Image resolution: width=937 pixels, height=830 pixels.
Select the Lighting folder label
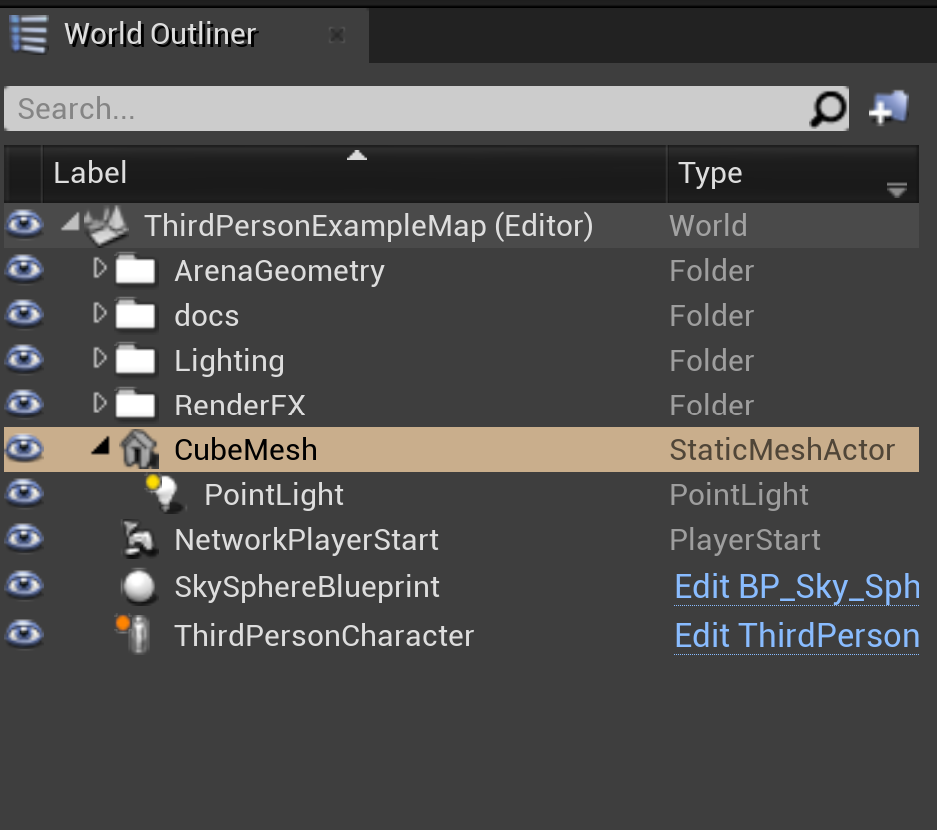pos(229,362)
